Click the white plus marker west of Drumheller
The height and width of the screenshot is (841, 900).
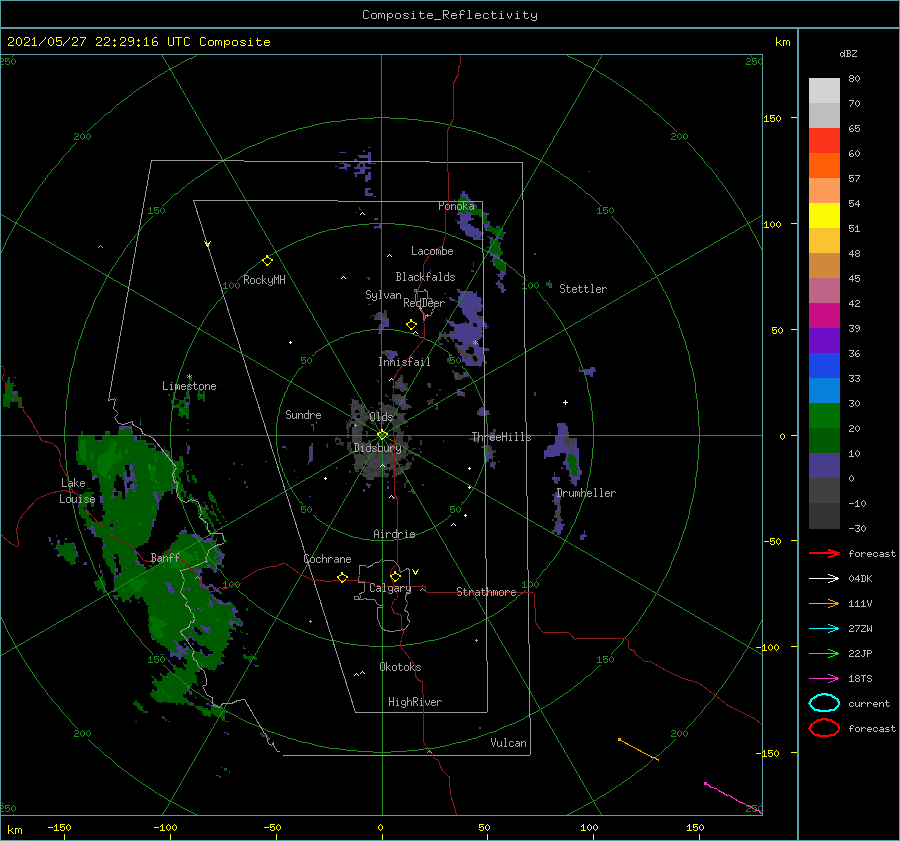565,402
